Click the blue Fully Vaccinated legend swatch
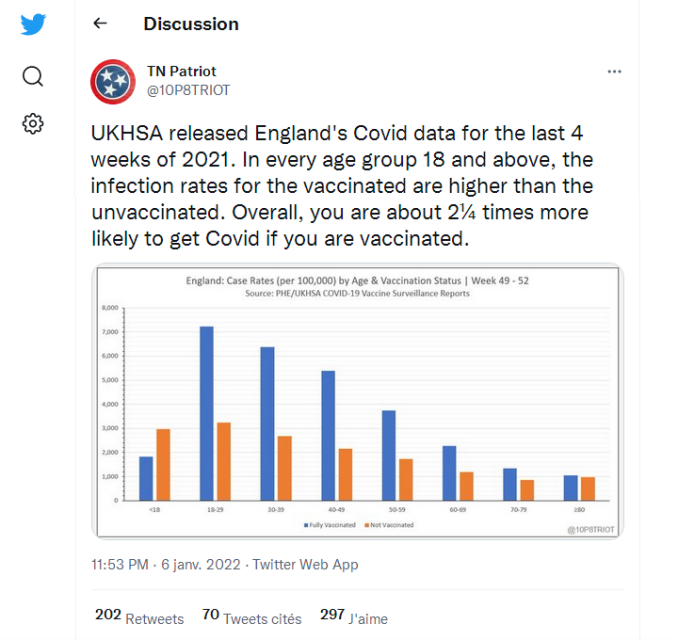Viewport: 678px width, 640px height. 306,524
